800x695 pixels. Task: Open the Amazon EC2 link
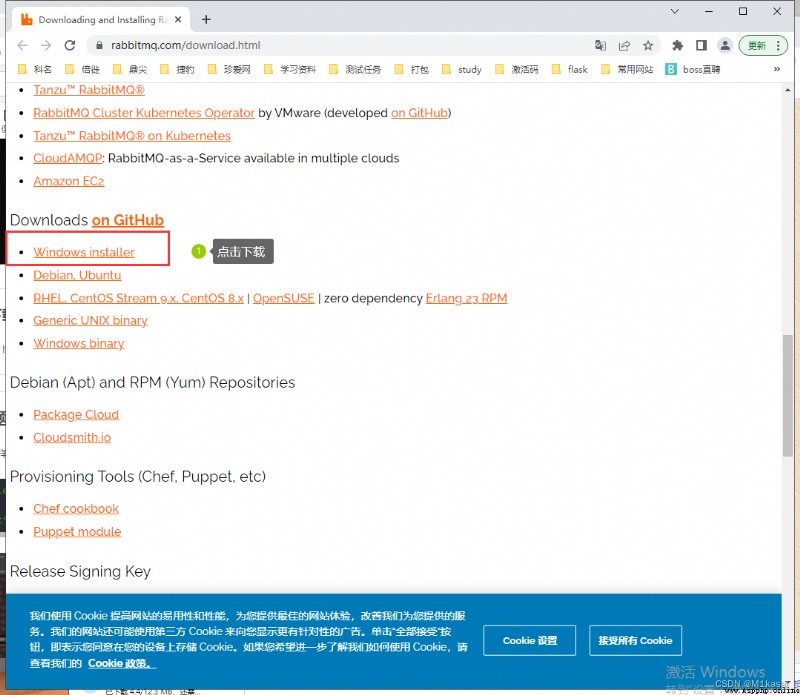68,181
